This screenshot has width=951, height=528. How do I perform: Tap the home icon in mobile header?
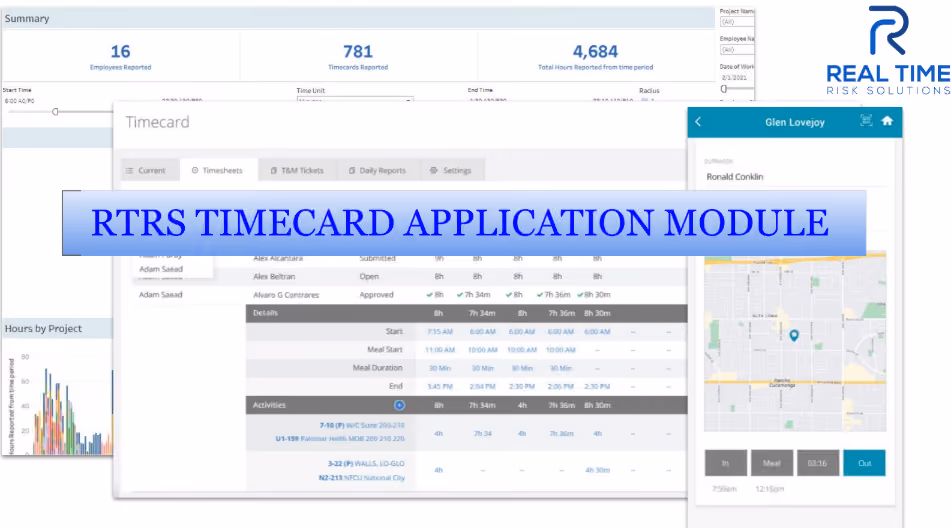(x=887, y=121)
